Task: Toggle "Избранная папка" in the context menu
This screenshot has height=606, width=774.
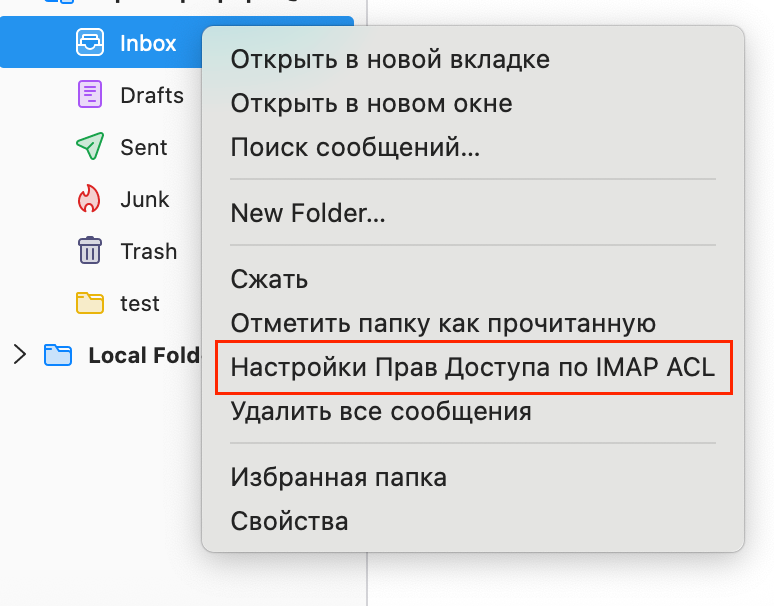Action: point(338,477)
